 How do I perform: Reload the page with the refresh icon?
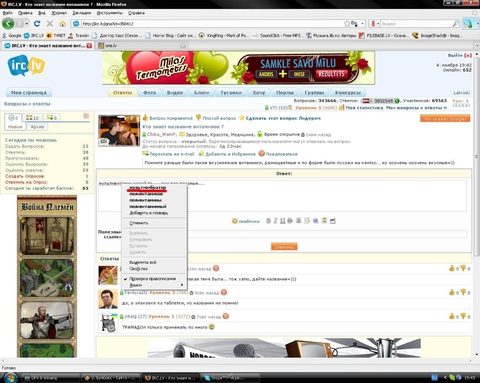click(x=37, y=24)
